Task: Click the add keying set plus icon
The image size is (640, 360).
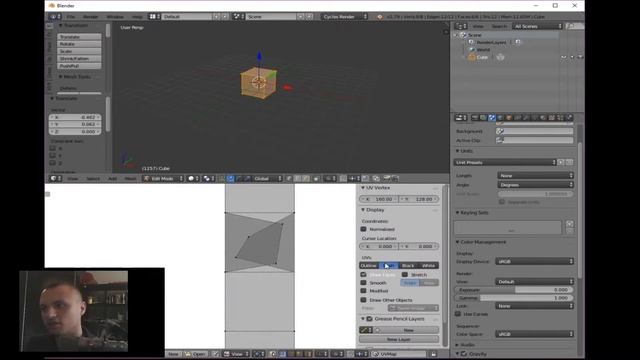Action: pos(570,224)
